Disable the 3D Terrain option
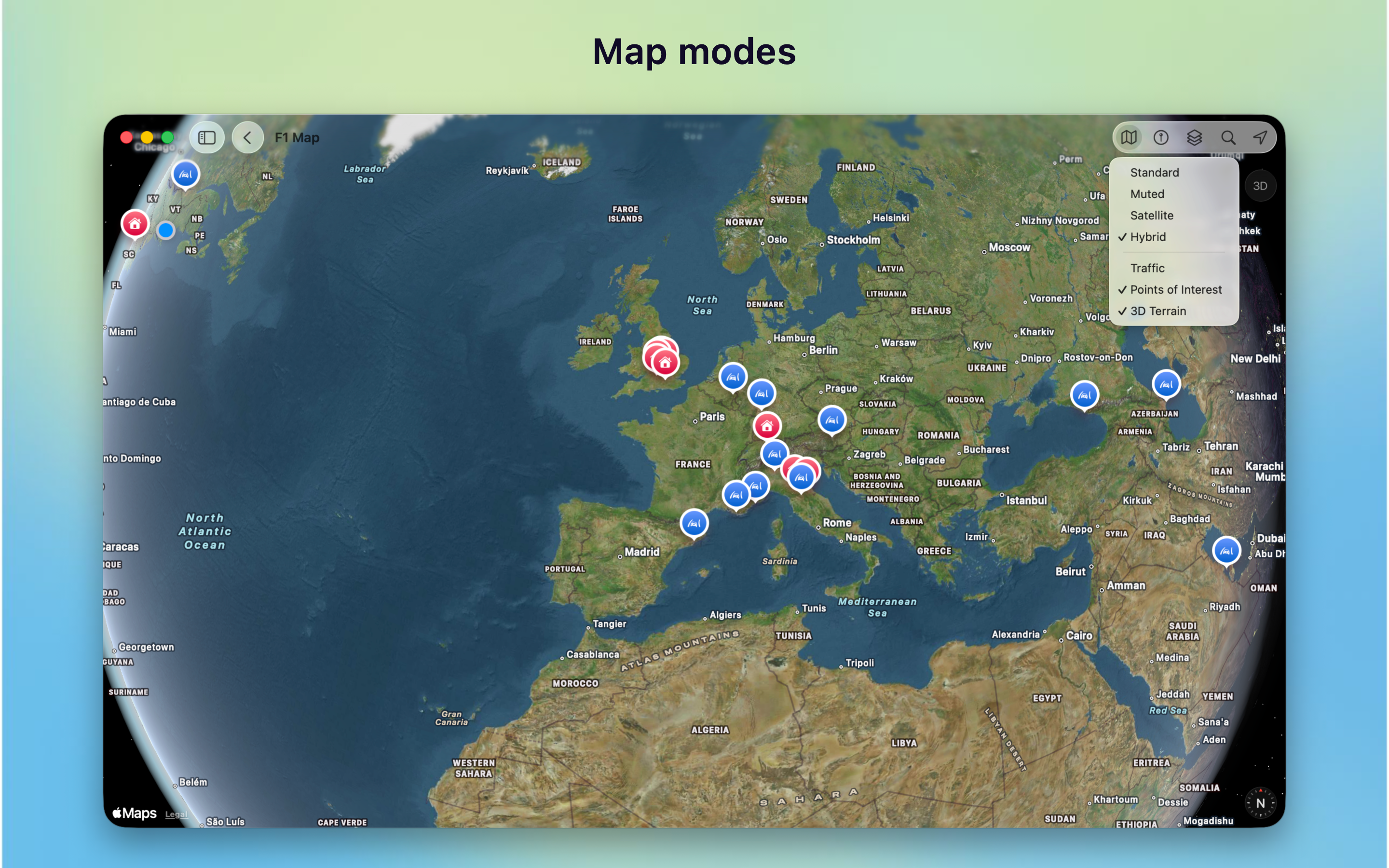 (1173, 311)
